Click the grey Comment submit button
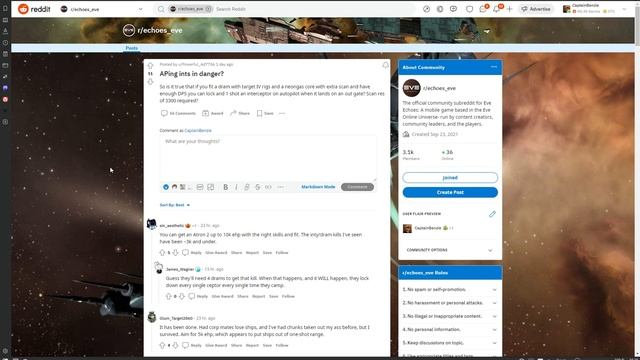 [x=357, y=187]
